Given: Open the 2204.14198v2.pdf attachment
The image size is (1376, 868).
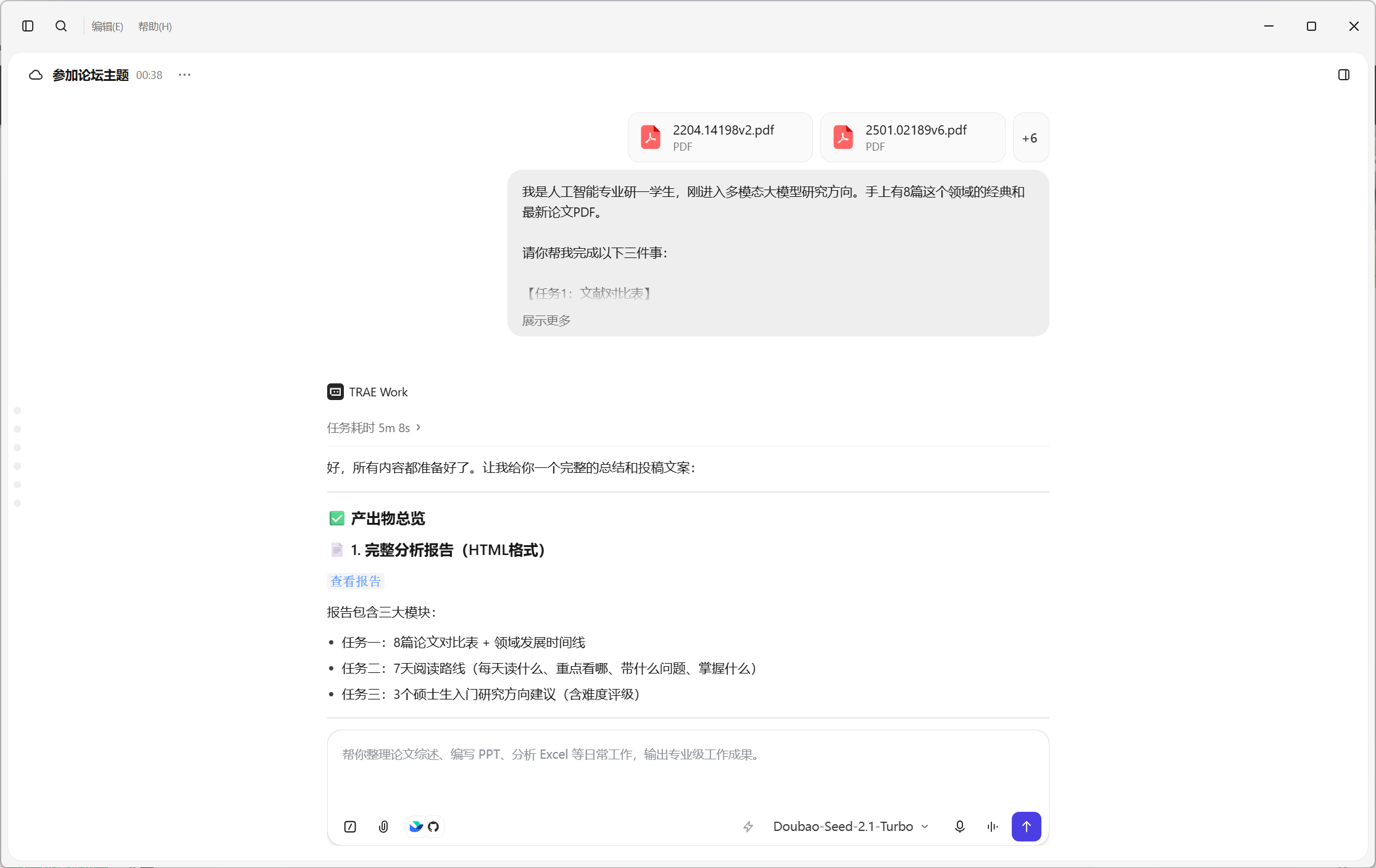Looking at the screenshot, I should tap(720, 137).
